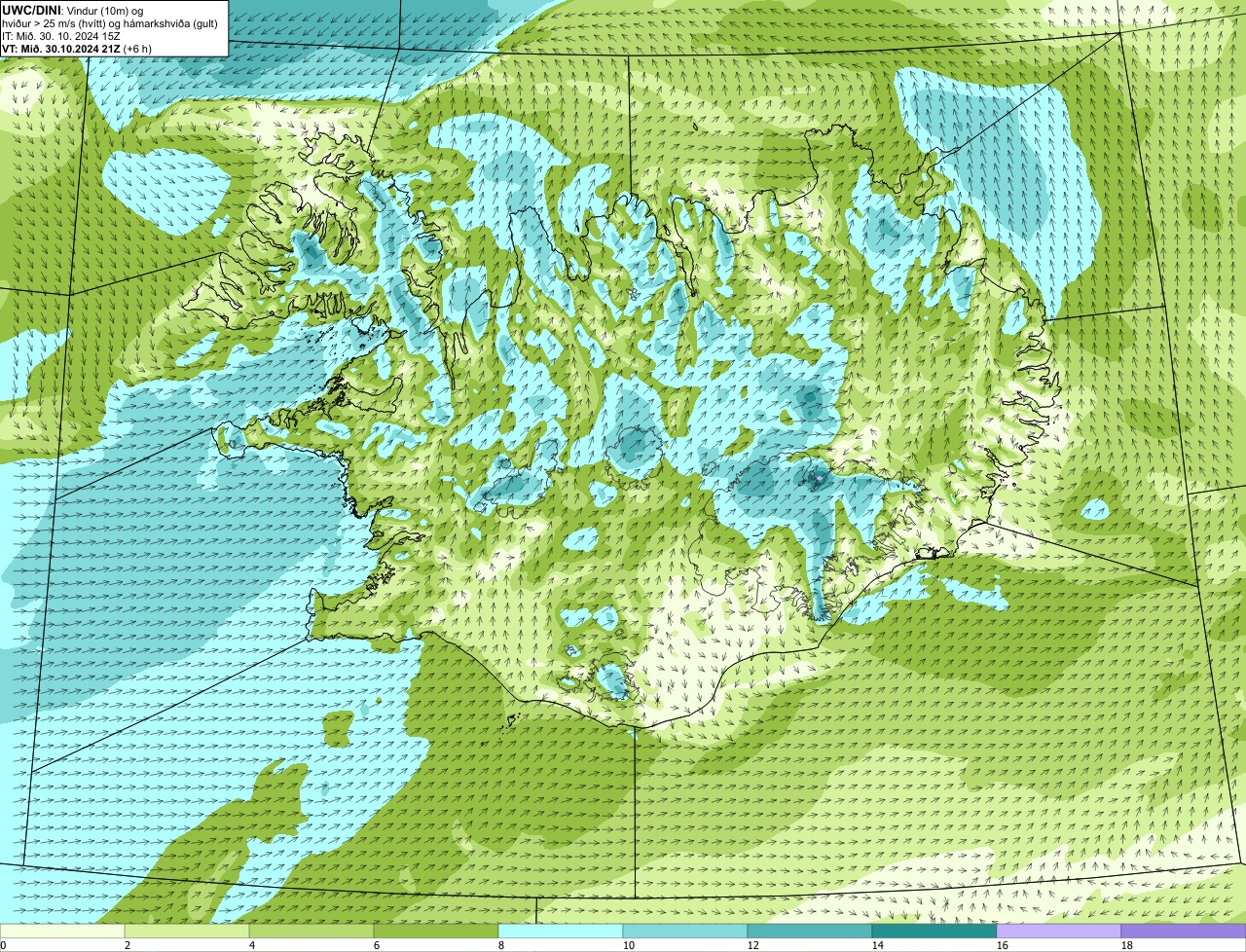Click the initial time line "IT: Mið. 30. 10. 2024 15Z"
The width and height of the screenshot is (1246, 952).
(61, 35)
